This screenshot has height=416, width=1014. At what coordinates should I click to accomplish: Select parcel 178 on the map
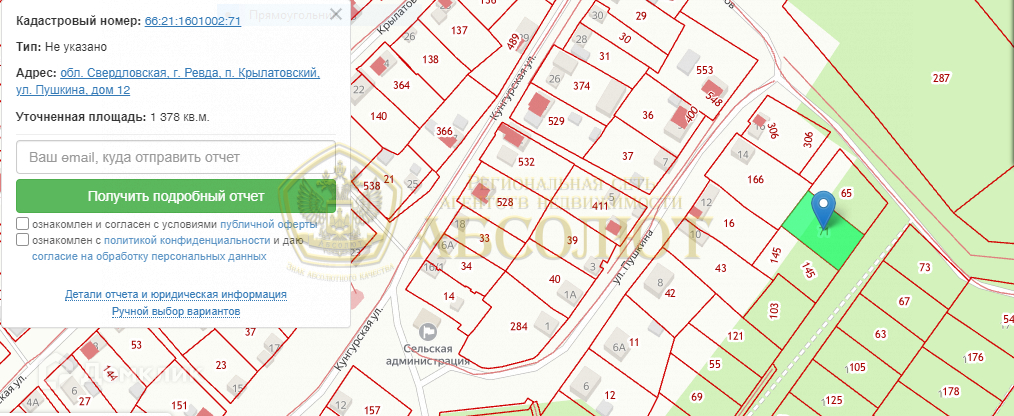[950, 391]
